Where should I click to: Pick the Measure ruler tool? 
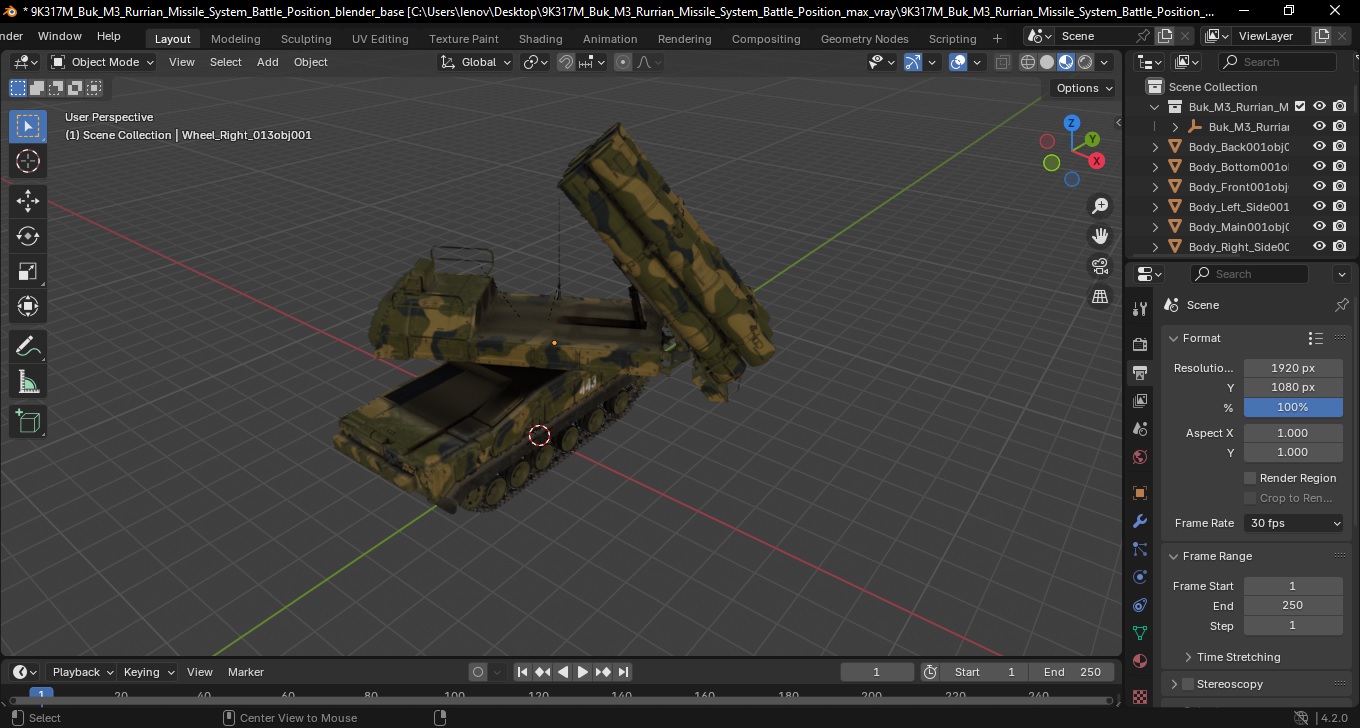(x=28, y=382)
